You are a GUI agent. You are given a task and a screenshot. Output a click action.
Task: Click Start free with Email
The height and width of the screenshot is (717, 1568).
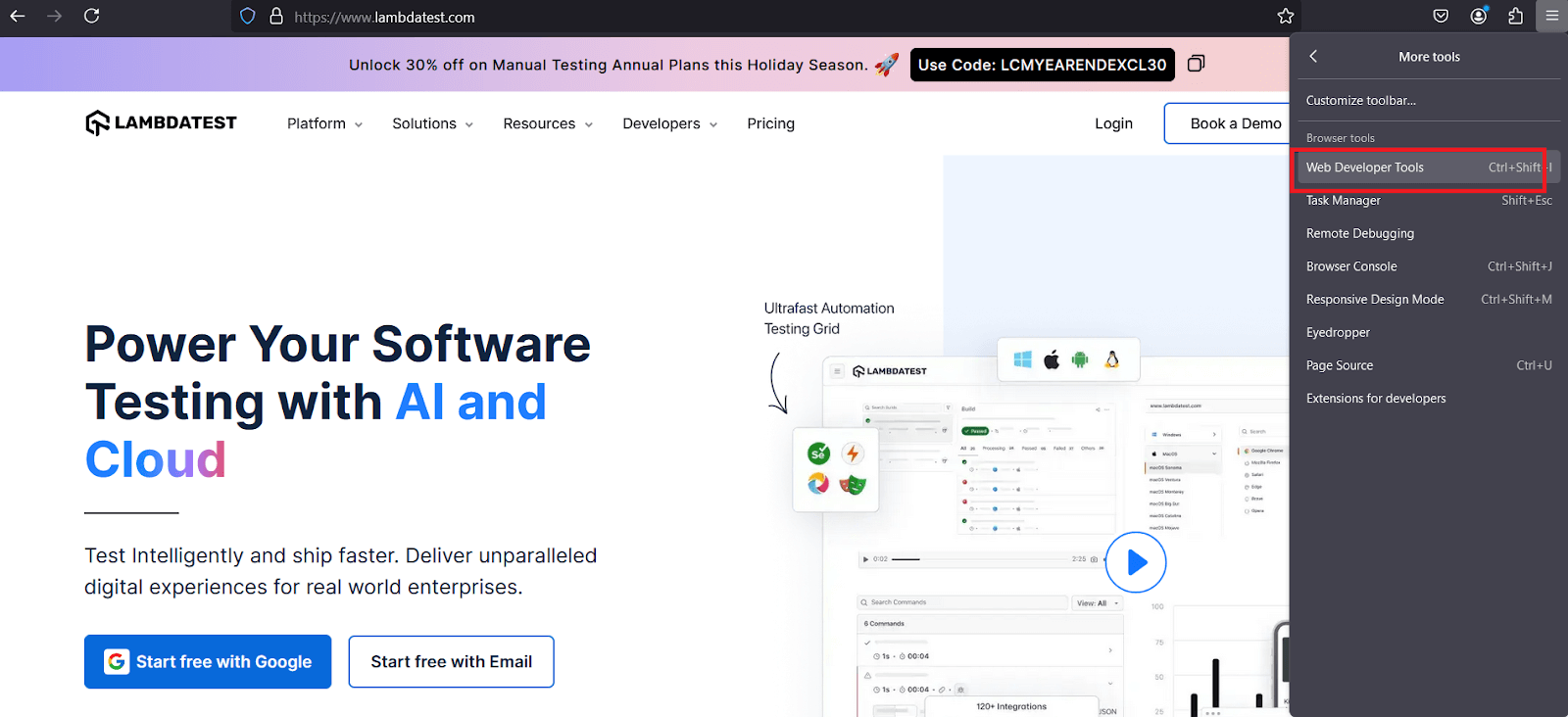click(451, 662)
